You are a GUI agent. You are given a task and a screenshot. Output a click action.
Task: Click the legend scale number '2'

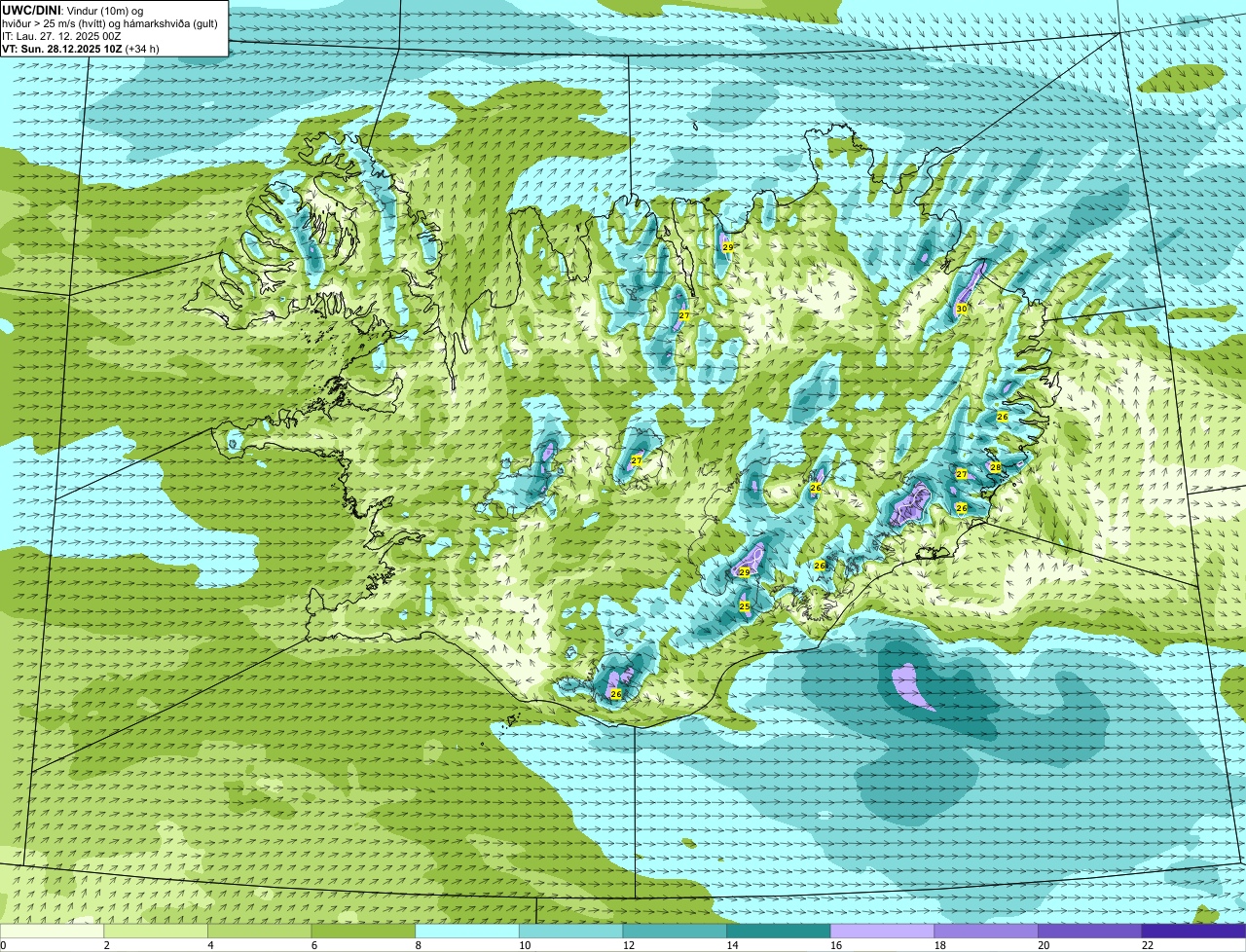pos(106,945)
